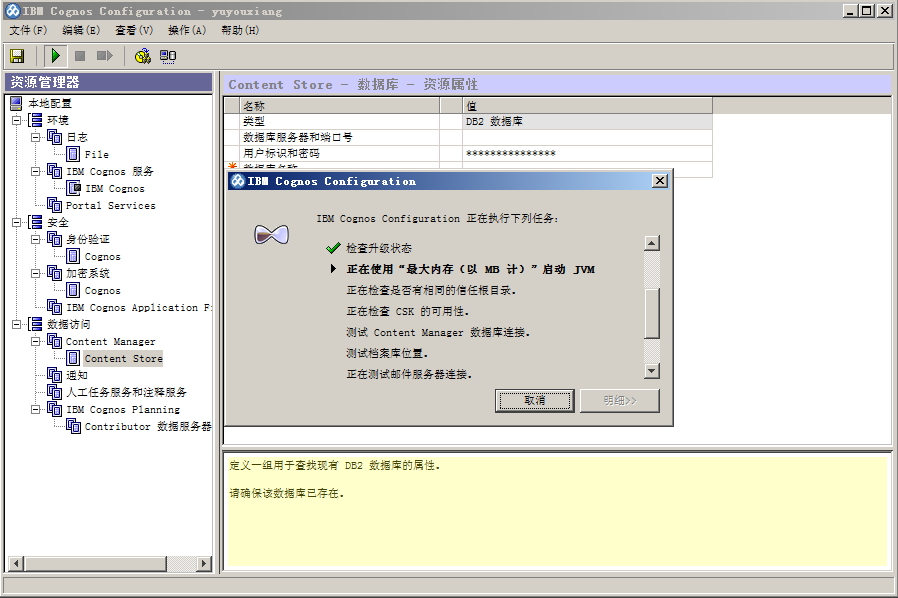Click the tree panel scroll right arrow

click(x=203, y=564)
